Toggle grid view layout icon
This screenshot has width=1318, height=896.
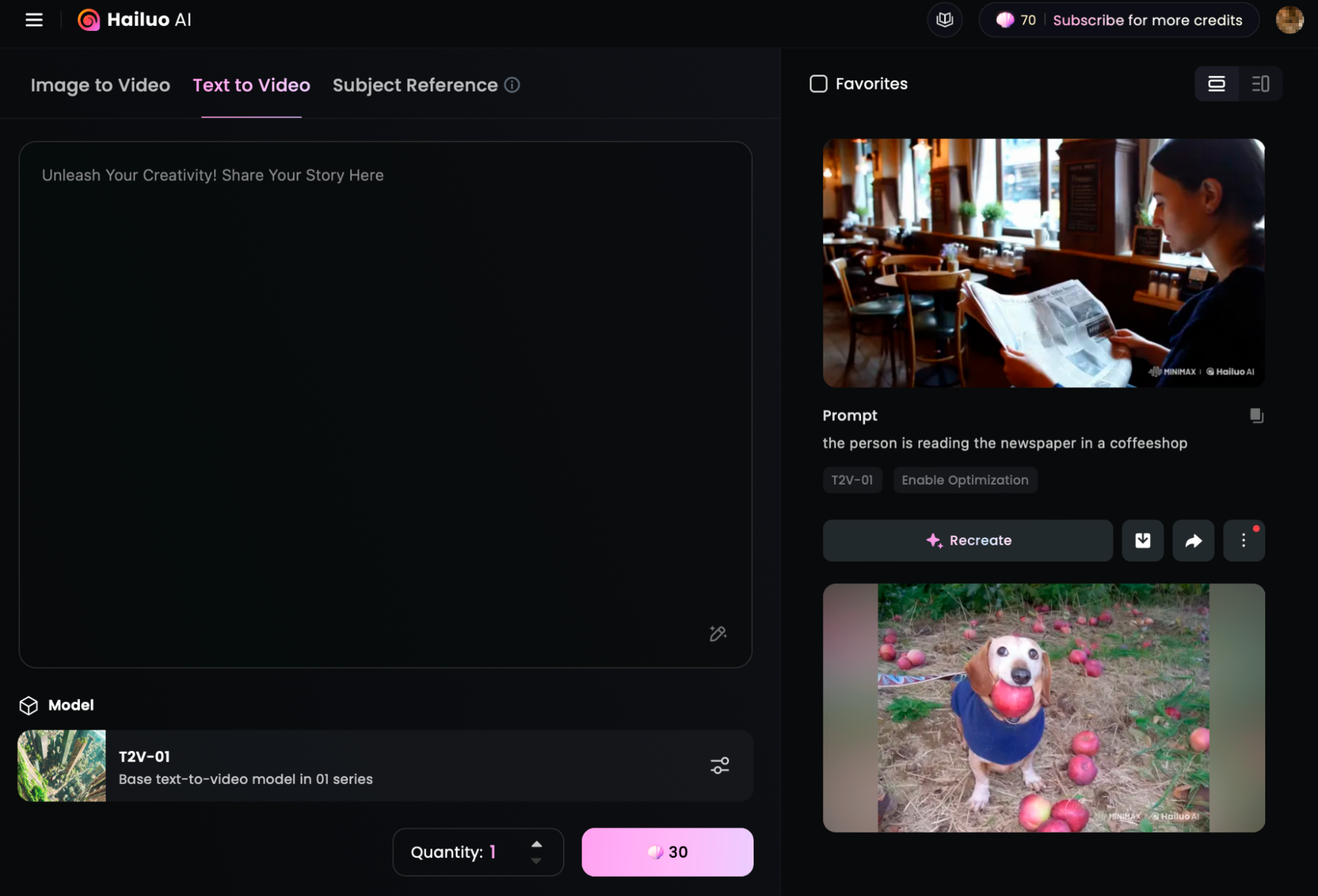[1259, 83]
